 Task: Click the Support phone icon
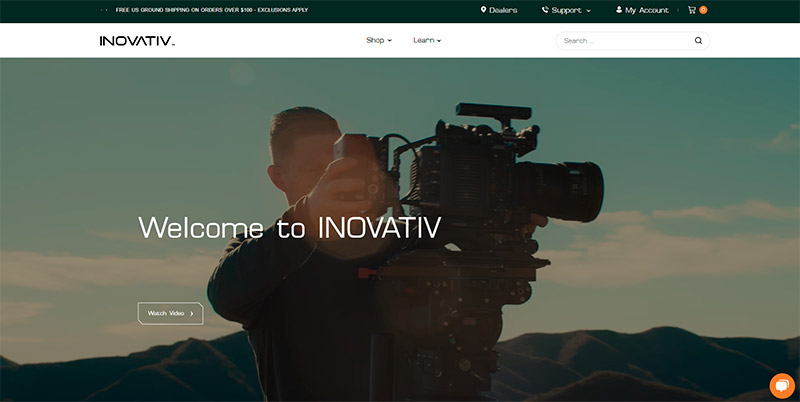coord(545,10)
